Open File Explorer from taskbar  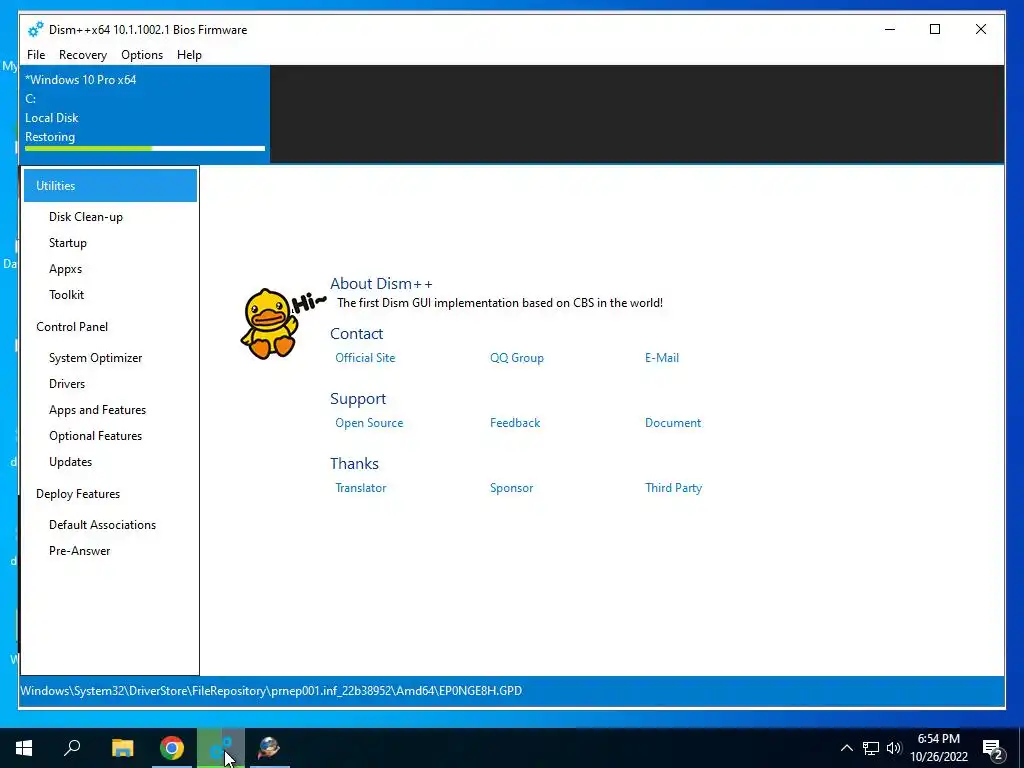click(122, 748)
